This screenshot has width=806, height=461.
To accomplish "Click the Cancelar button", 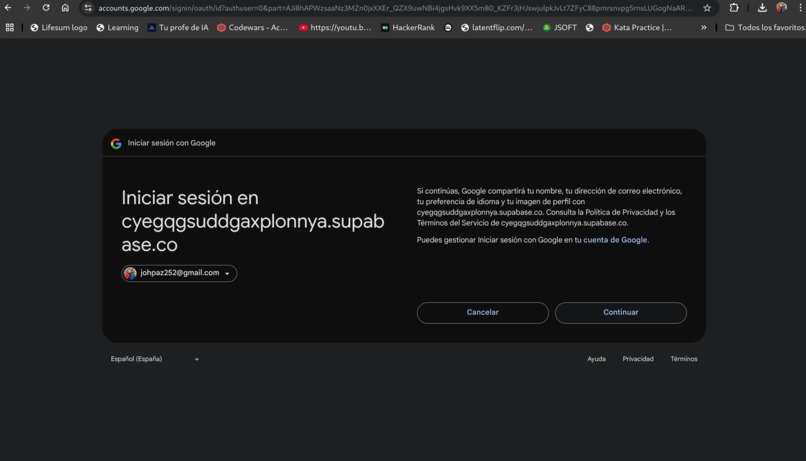I will click(483, 312).
